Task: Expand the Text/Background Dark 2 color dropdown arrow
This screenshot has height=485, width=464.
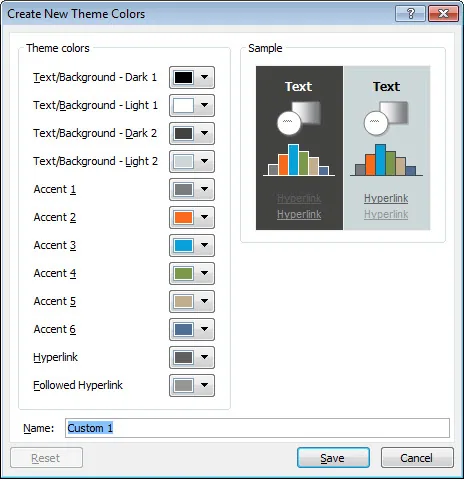Action: click(x=204, y=133)
